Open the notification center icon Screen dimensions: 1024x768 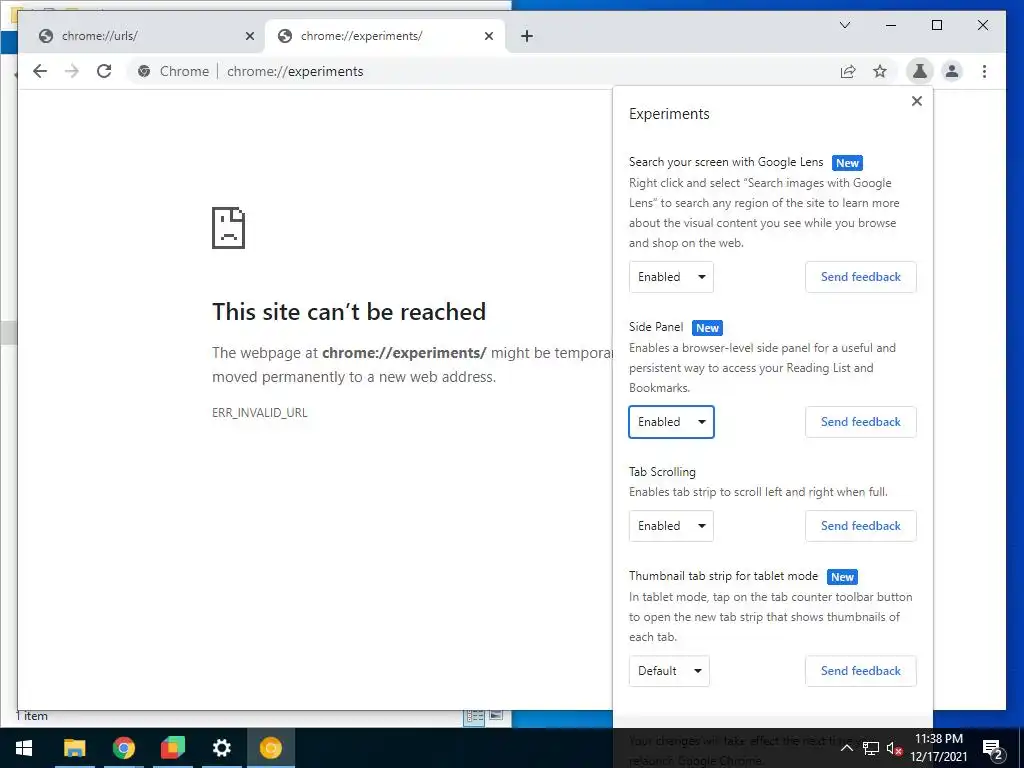pos(993,749)
